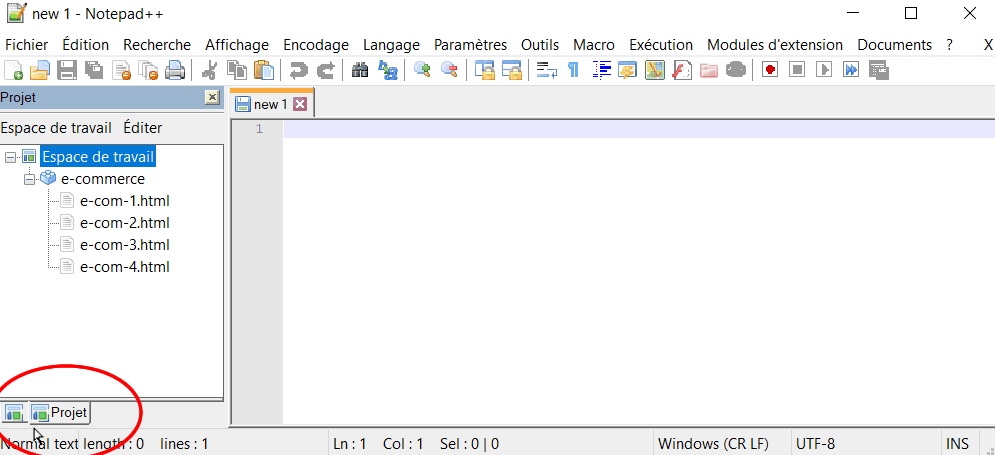Zoom out with the red-minus magnifier

tap(449, 70)
